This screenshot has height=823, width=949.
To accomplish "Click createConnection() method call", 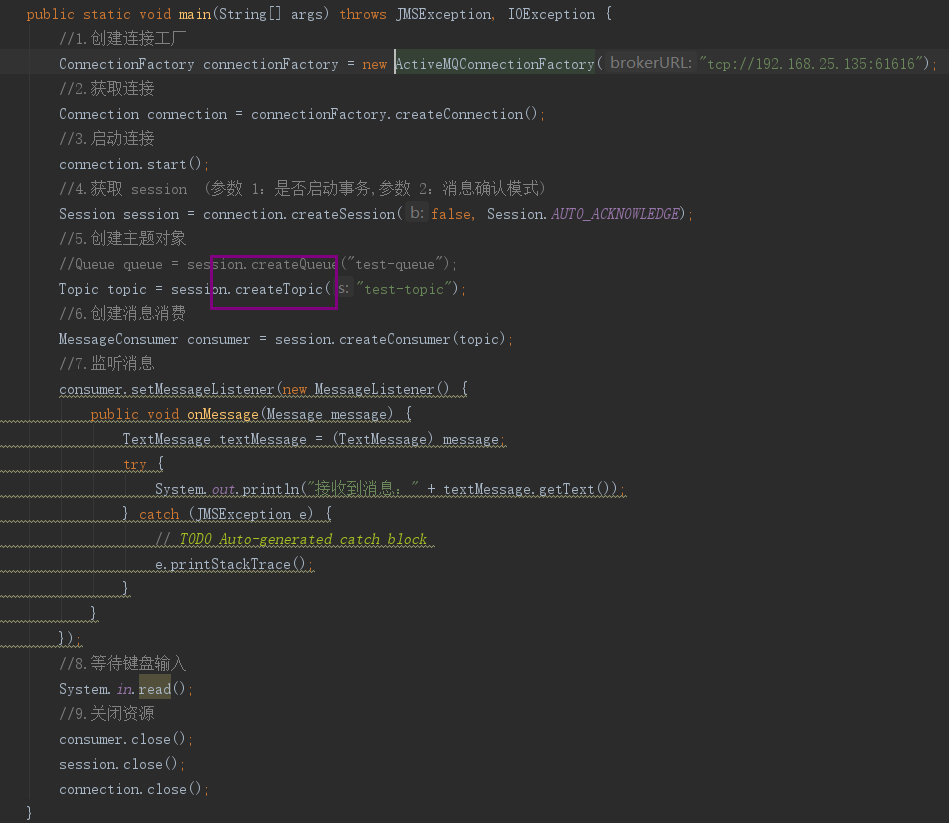I will click(x=466, y=114).
